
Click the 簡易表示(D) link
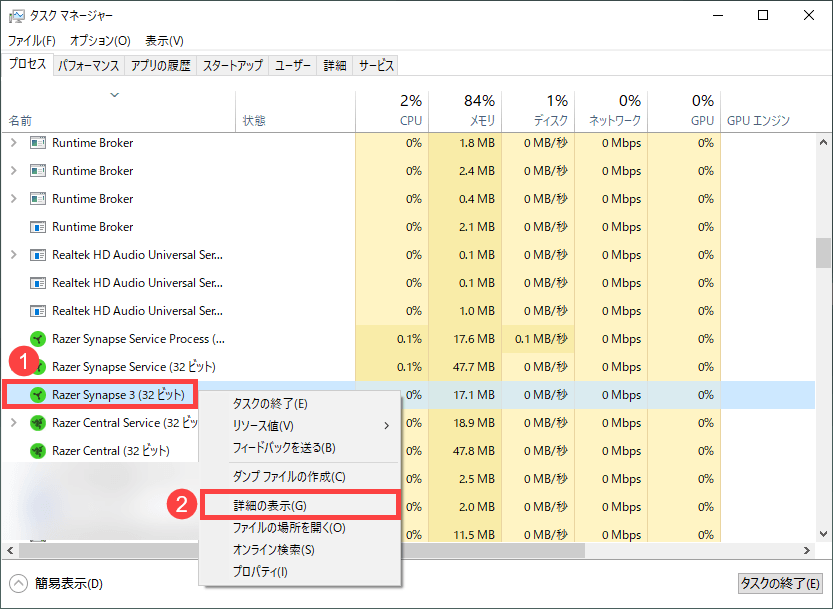point(69,583)
